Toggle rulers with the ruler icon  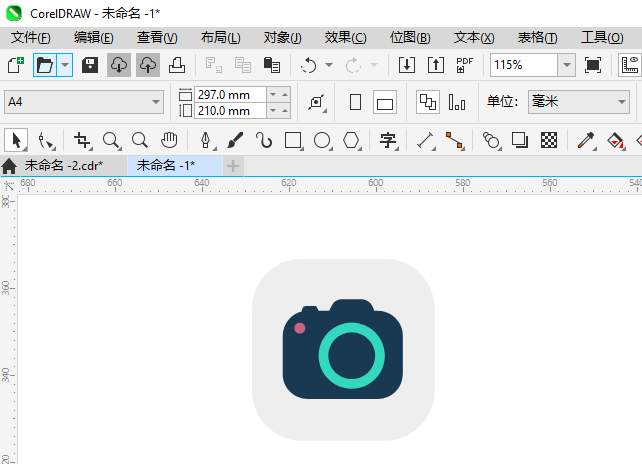630,65
